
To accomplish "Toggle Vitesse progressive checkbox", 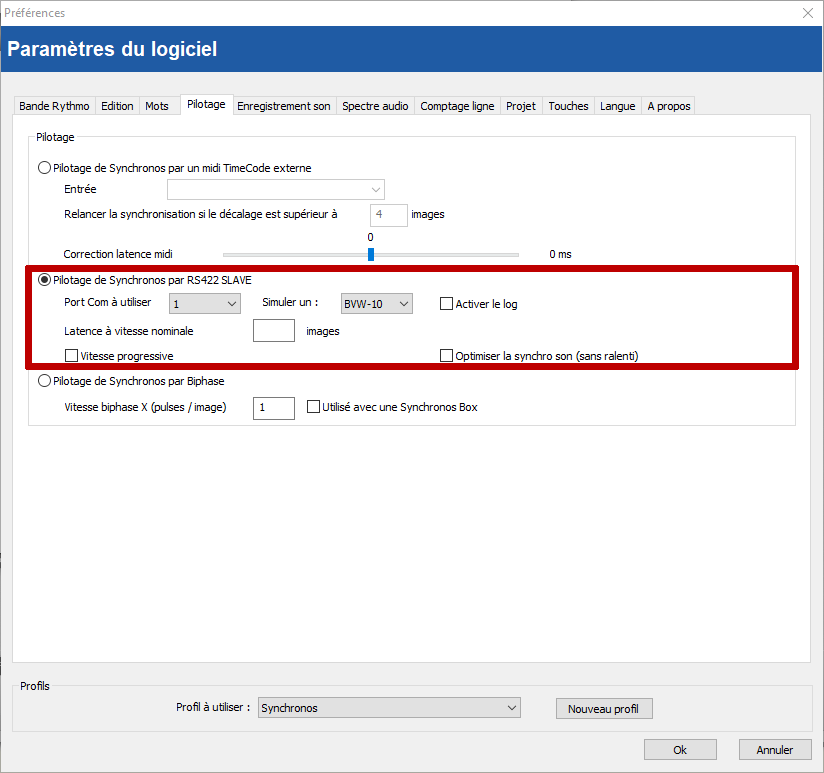I will click(x=71, y=355).
